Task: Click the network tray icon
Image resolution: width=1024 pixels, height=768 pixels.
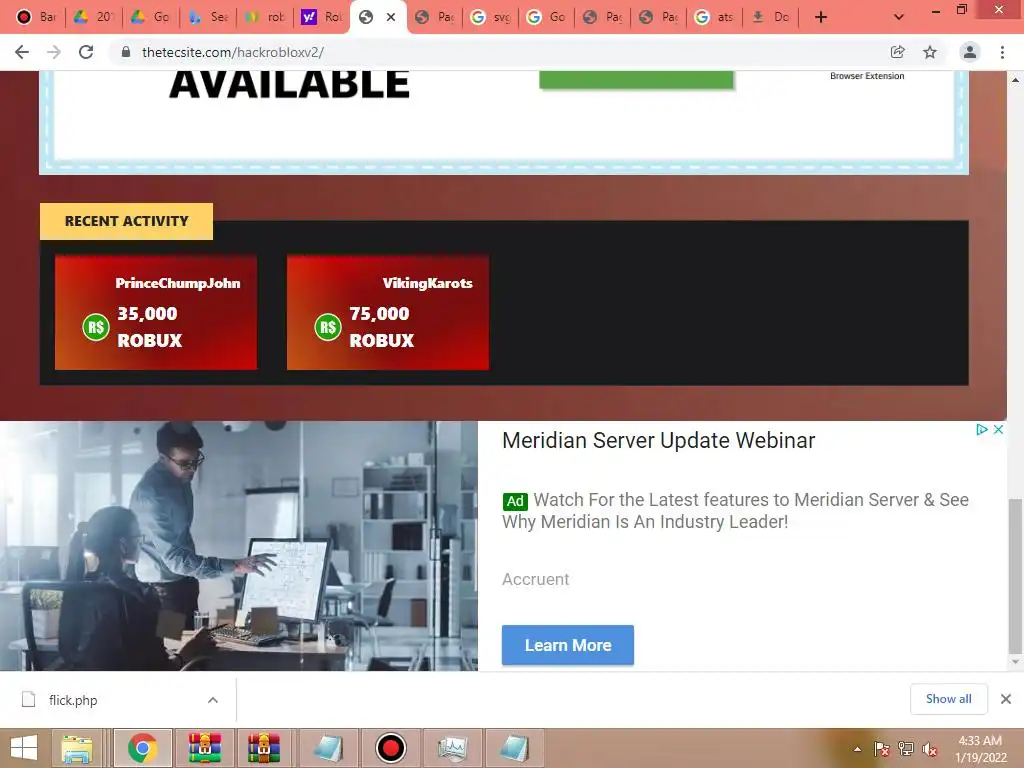Action: pos(906,749)
